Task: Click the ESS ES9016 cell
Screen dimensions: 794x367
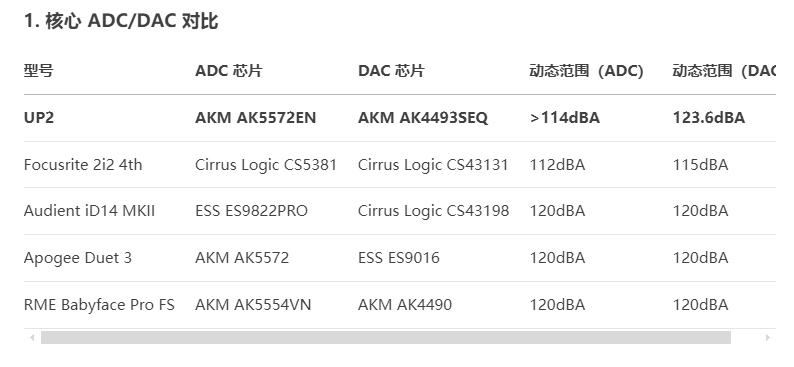Action: (399, 258)
